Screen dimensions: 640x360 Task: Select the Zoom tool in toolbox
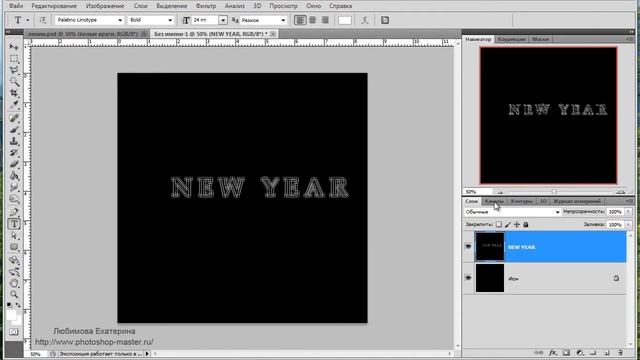coord(14,294)
